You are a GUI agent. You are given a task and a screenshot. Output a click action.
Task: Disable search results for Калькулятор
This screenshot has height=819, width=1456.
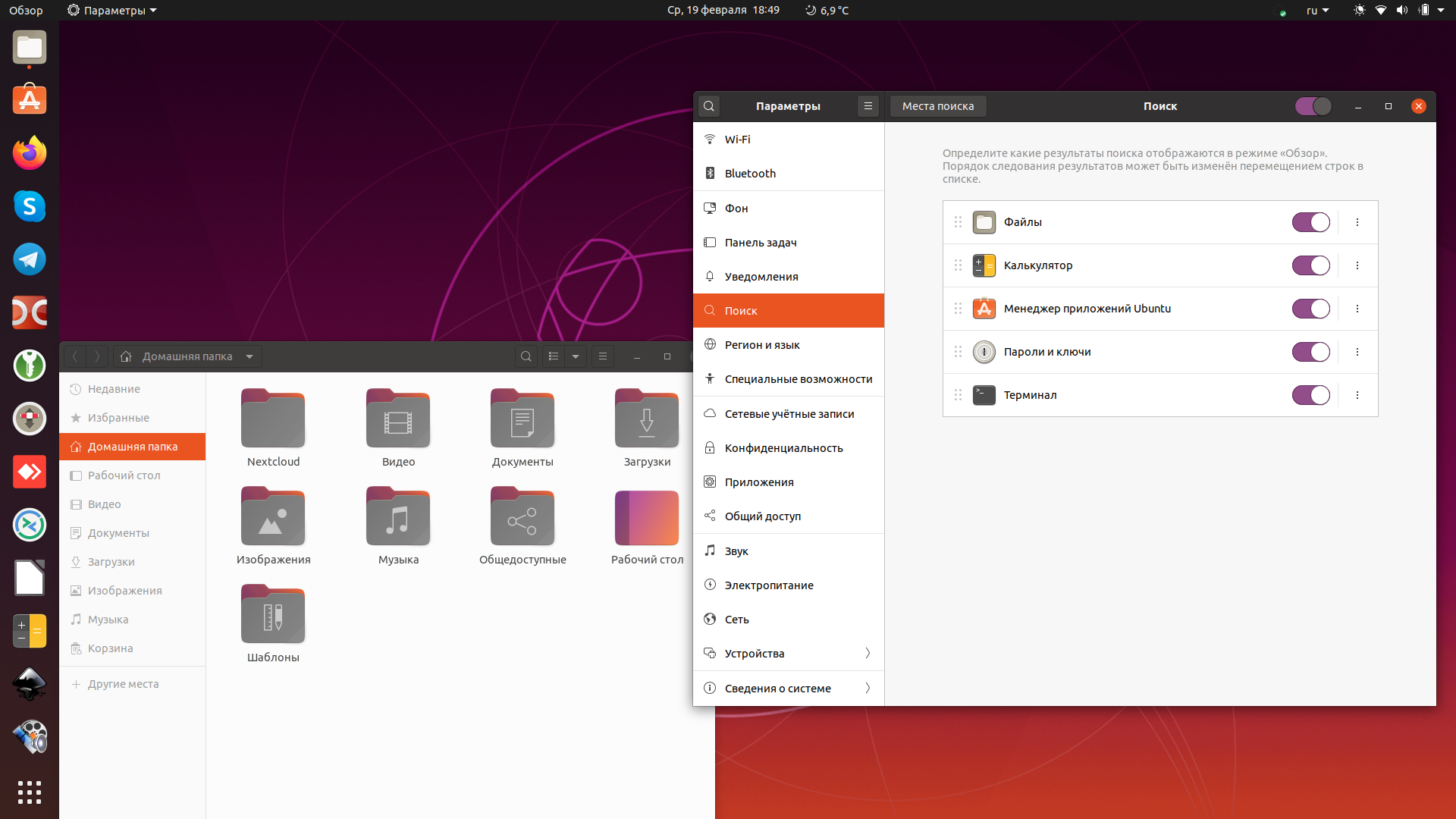(x=1311, y=265)
